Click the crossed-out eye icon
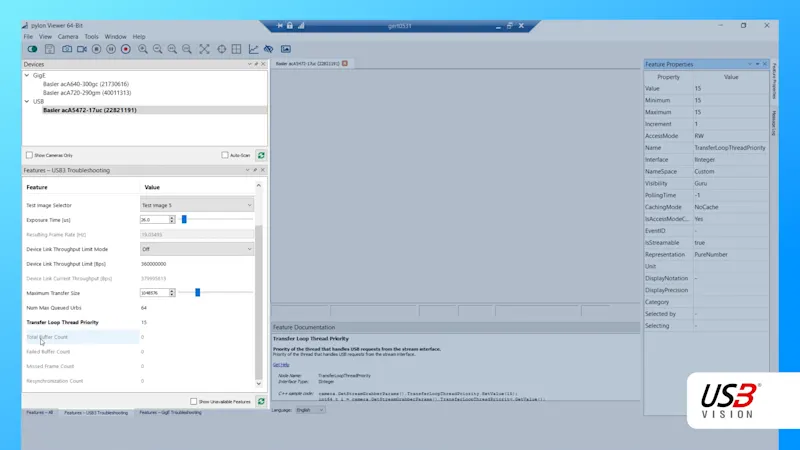Screen dimensions: 800x450 [268, 49]
